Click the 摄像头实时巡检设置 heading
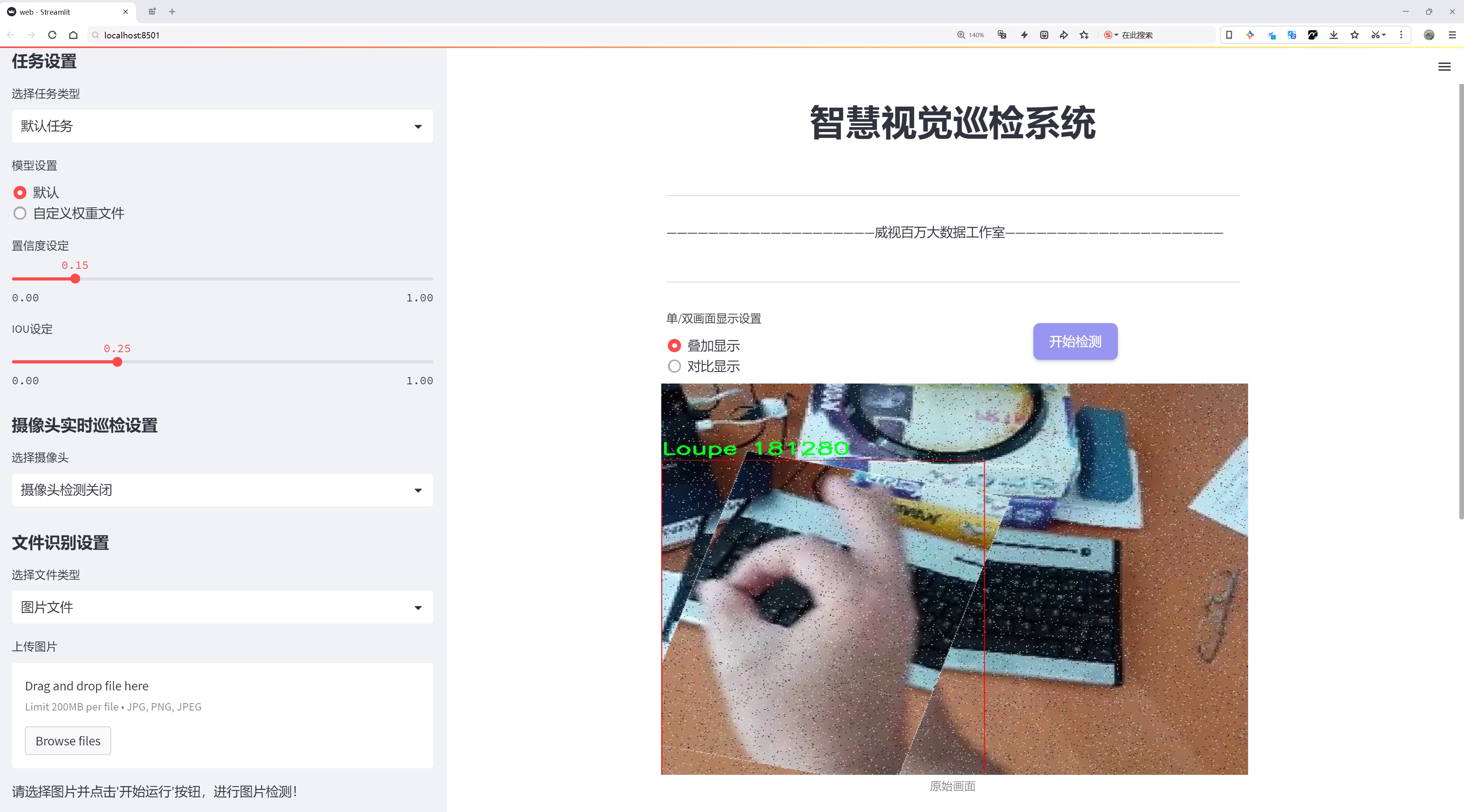The image size is (1464, 812). point(84,425)
